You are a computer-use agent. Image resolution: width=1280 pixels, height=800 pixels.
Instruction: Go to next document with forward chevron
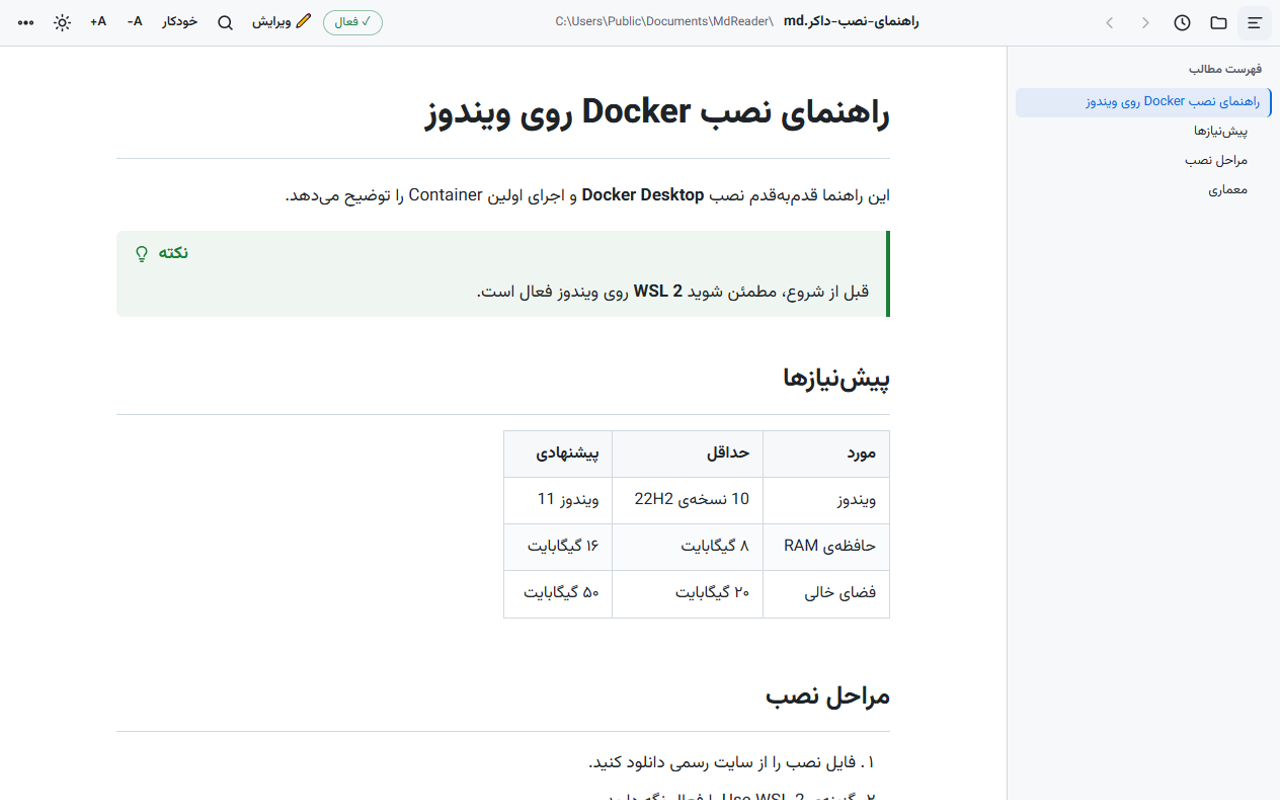[x=1146, y=22]
